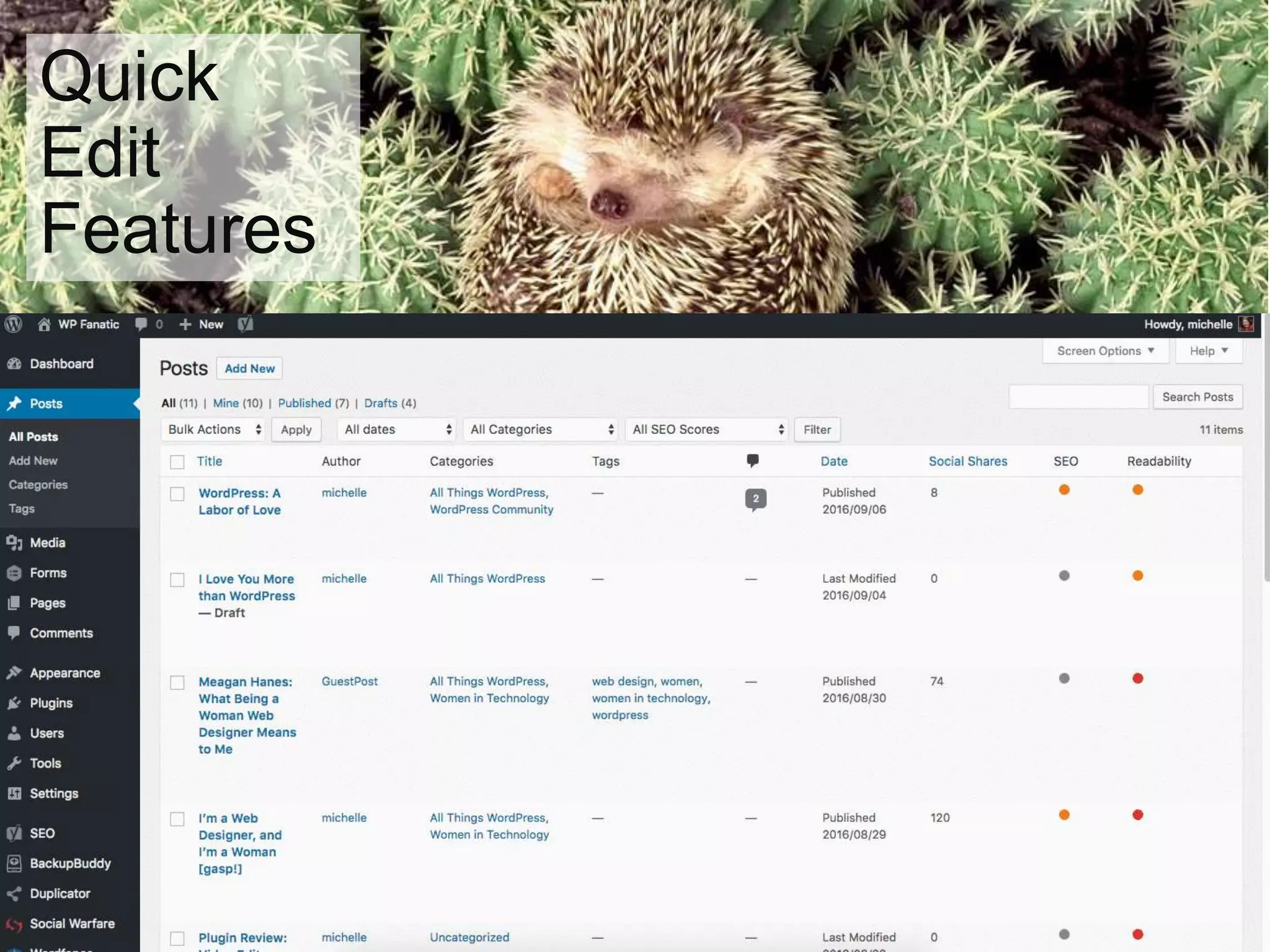Open the All SEO Scores dropdown
The height and width of the screenshot is (952, 1270).
[x=706, y=430]
